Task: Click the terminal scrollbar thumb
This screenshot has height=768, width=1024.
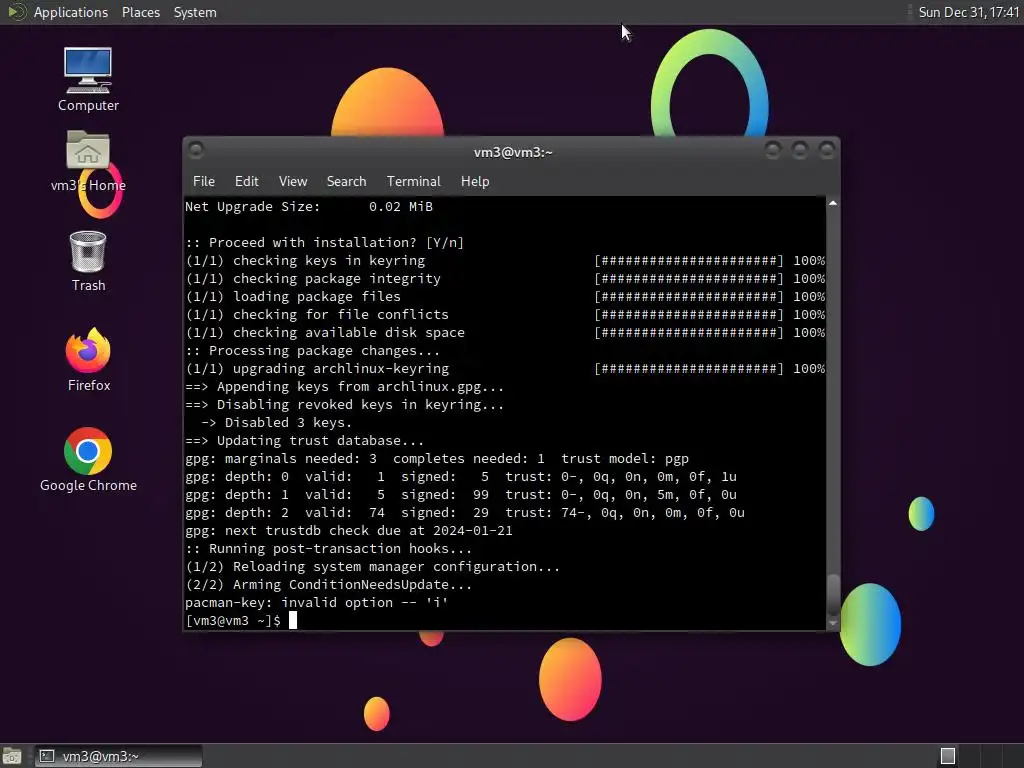Action: tap(833, 594)
